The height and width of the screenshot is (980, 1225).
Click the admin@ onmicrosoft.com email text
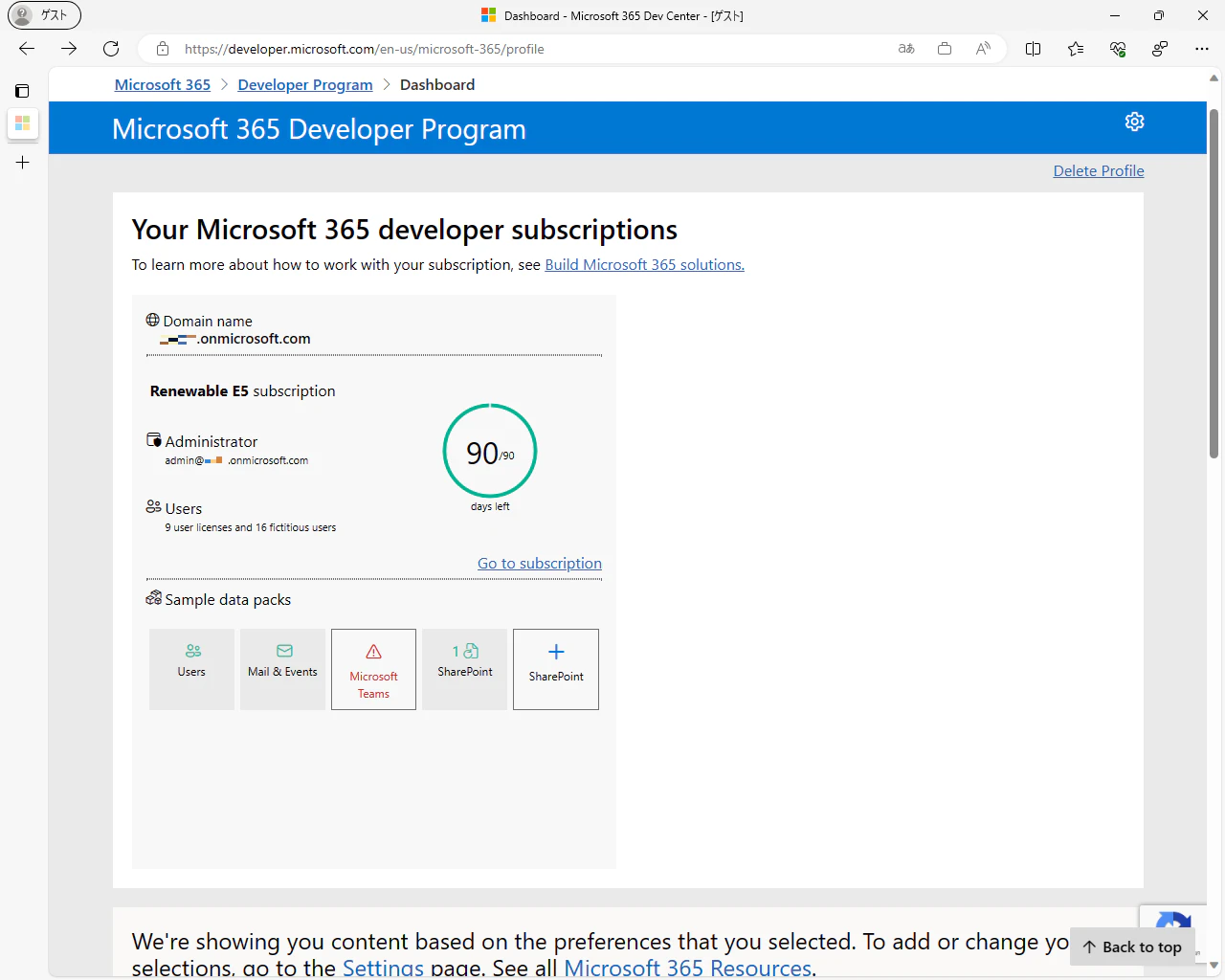click(x=236, y=460)
